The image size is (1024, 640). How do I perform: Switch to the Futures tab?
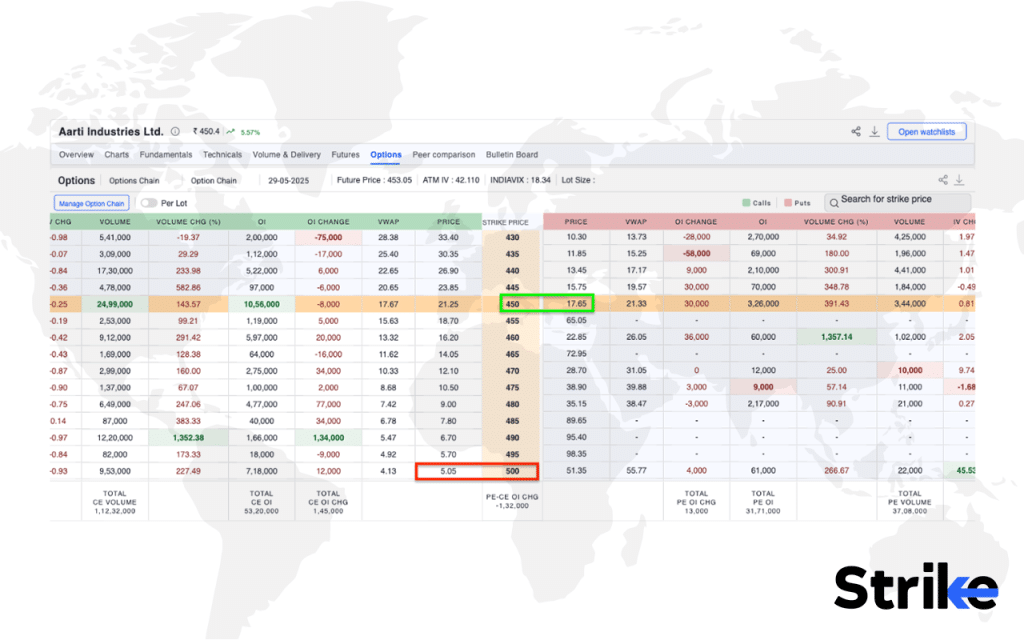345,155
